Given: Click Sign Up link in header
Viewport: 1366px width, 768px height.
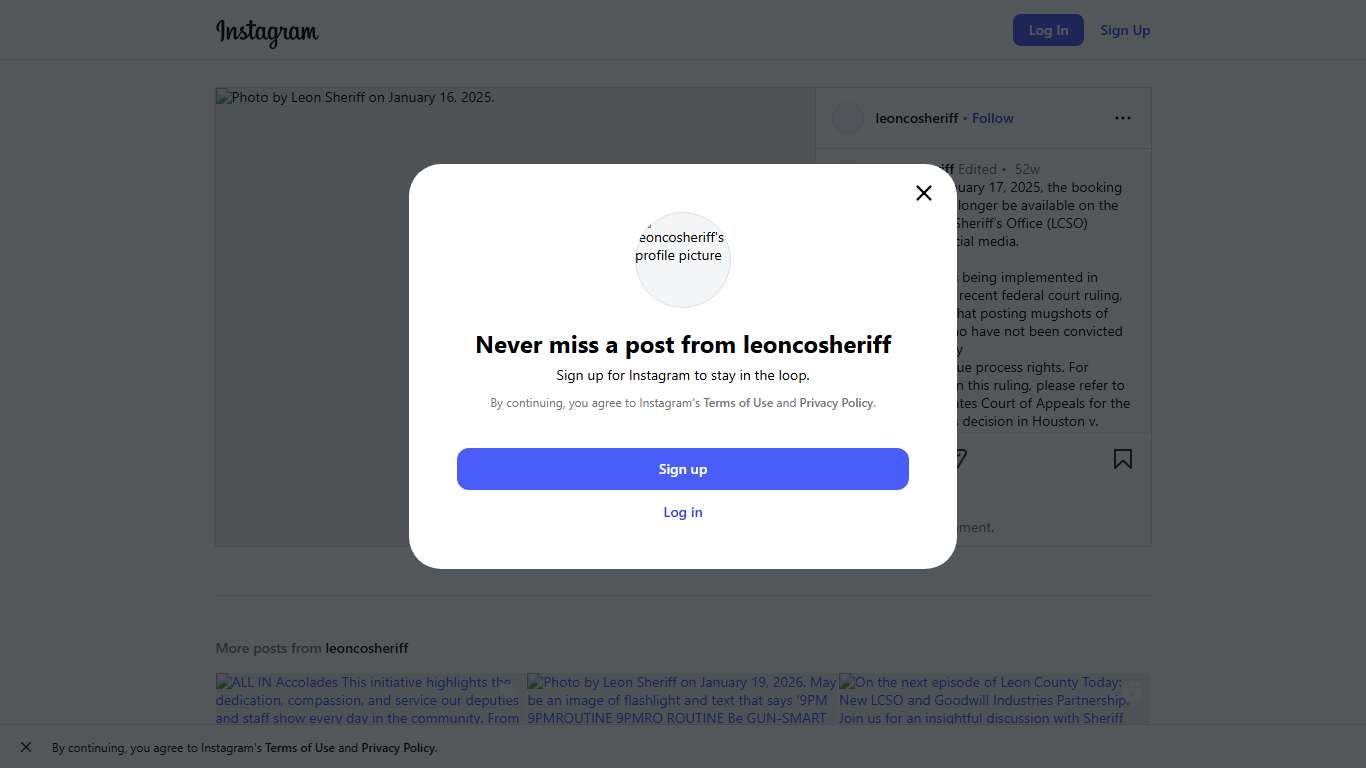Looking at the screenshot, I should (x=1125, y=30).
